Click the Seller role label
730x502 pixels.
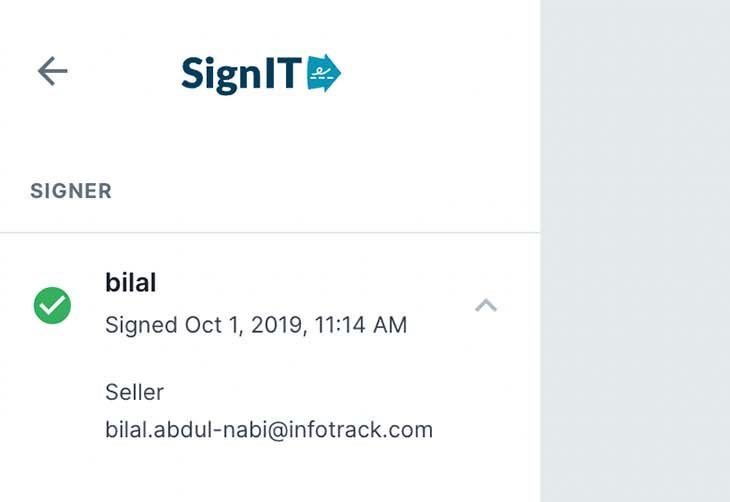134,391
